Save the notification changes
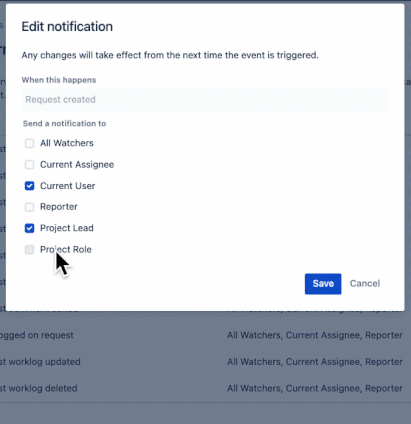The height and width of the screenshot is (424, 411). point(323,284)
